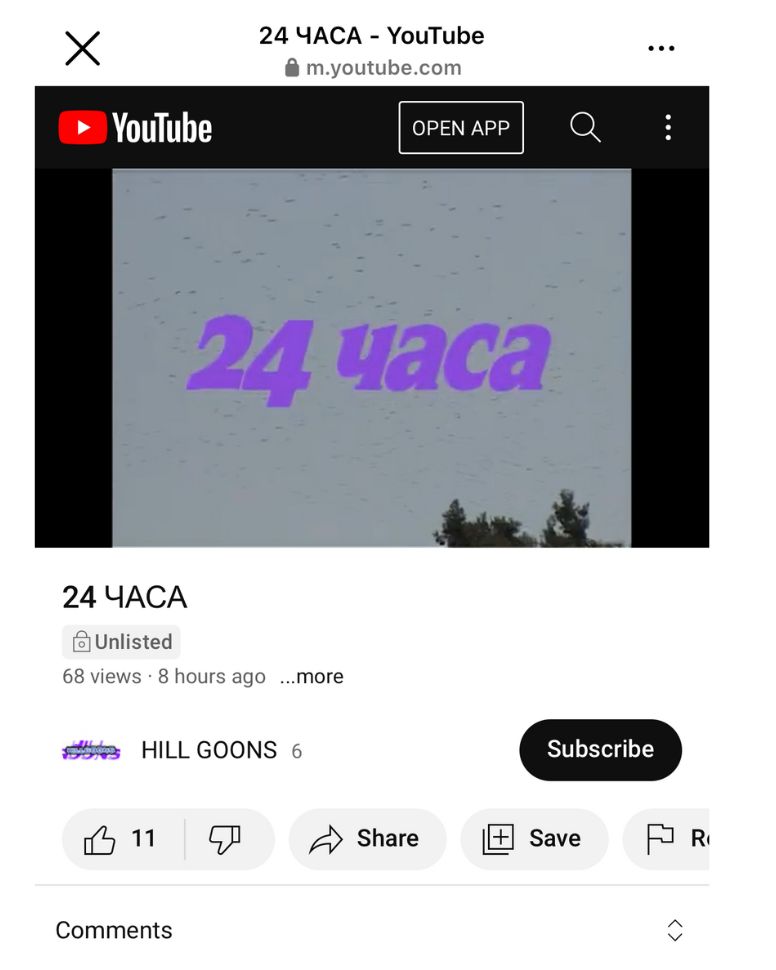Open browser three-dot options menu
The height and width of the screenshot is (970, 776).
(661, 48)
